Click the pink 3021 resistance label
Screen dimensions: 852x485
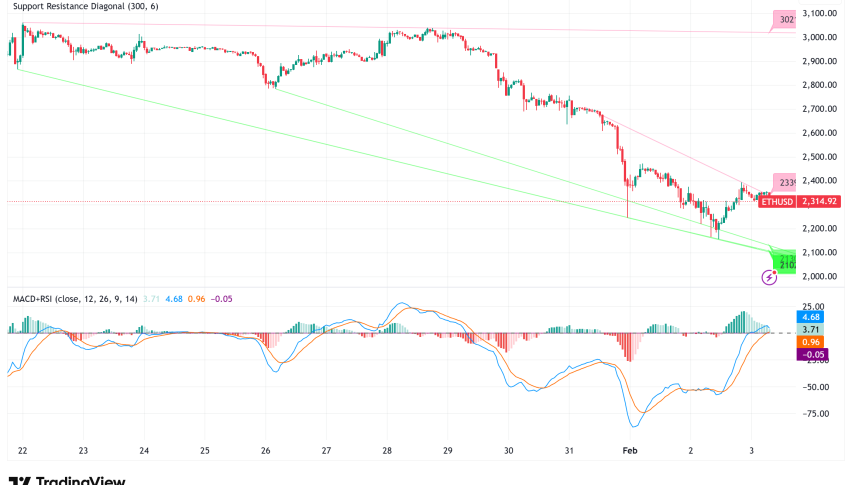tap(787, 19)
